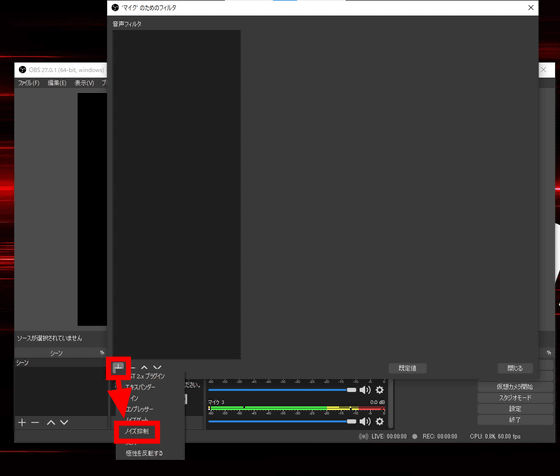This screenshot has width=560, height=476.
Task: Click the 仮想カメラ開始 button
Action: click(515, 387)
